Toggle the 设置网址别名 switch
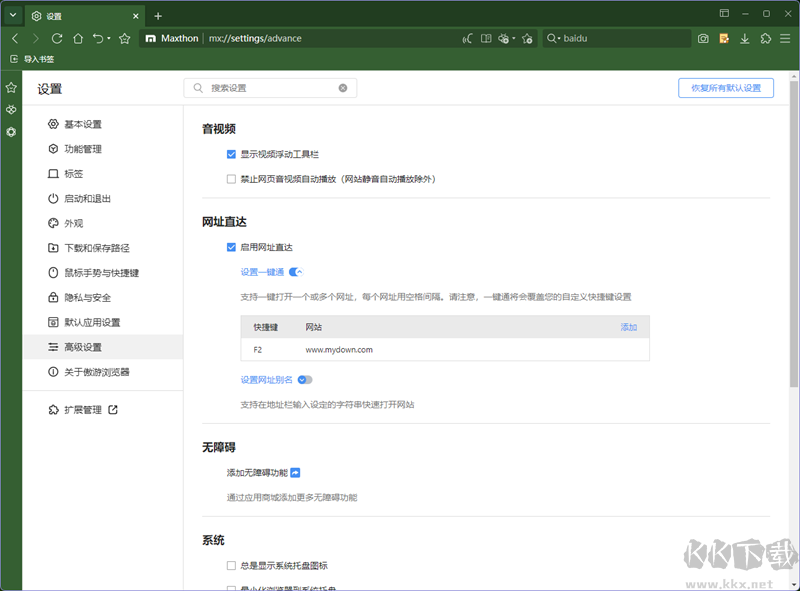 305,380
